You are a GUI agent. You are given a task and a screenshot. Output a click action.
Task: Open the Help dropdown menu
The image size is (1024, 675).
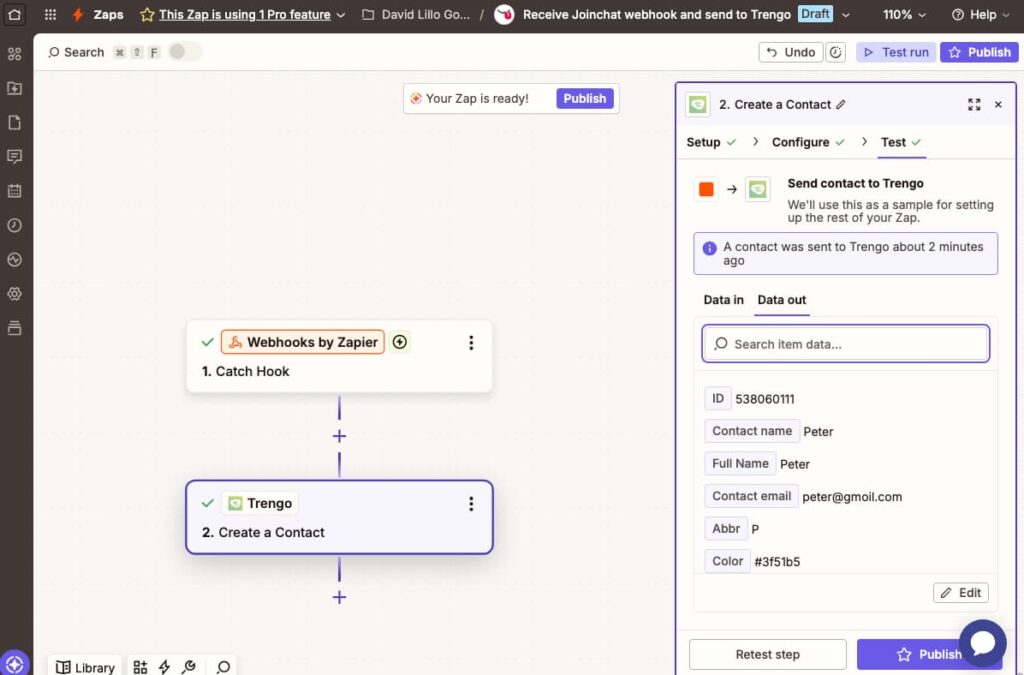tap(980, 14)
